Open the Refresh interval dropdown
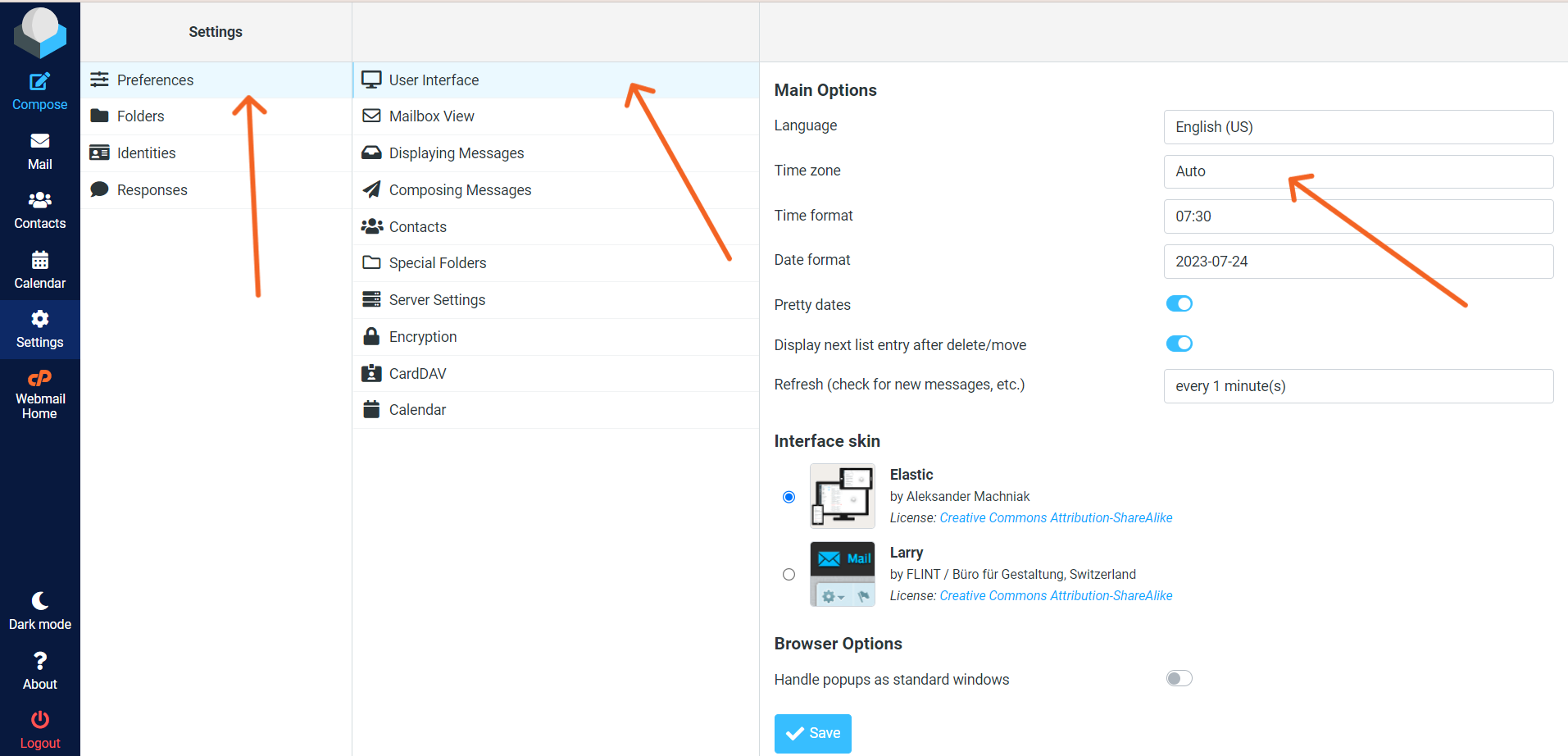The width and height of the screenshot is (1568, 756). tap(1357, 386)
